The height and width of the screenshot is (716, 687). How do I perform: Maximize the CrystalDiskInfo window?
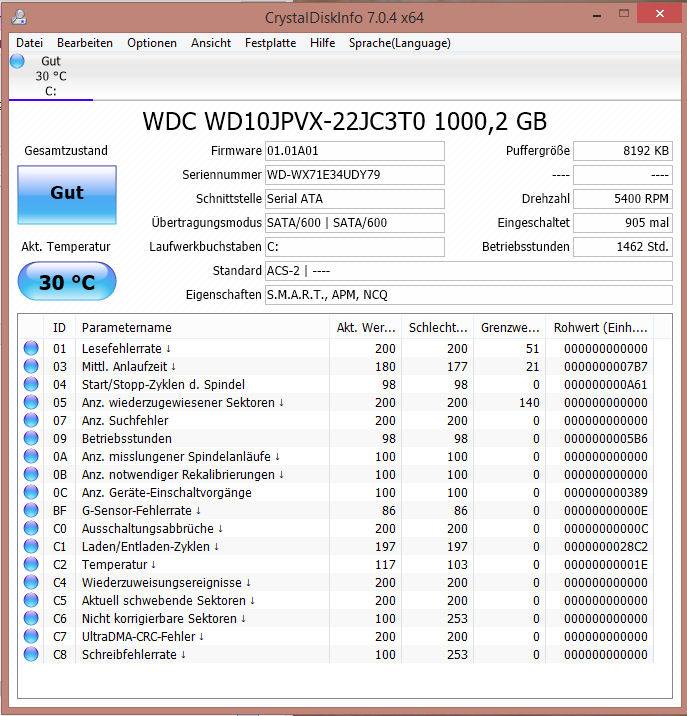624,14
